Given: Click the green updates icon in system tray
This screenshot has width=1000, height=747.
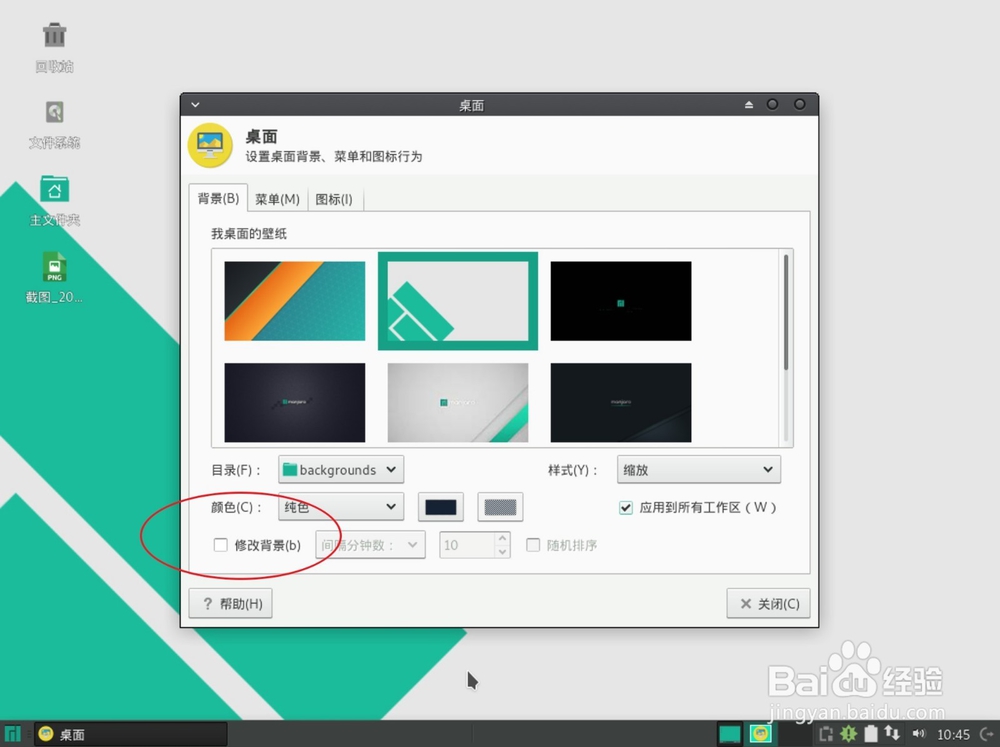Looking at the screenshot, I should [848, 733].
